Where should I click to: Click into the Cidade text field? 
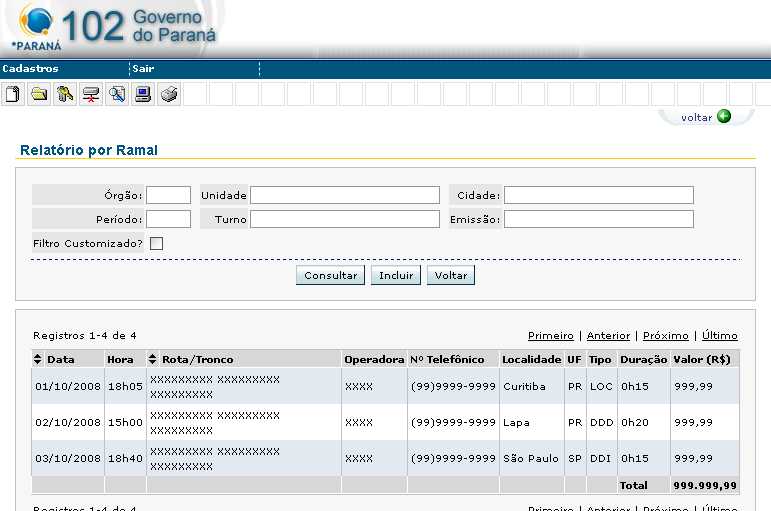(x=598, y=195)
